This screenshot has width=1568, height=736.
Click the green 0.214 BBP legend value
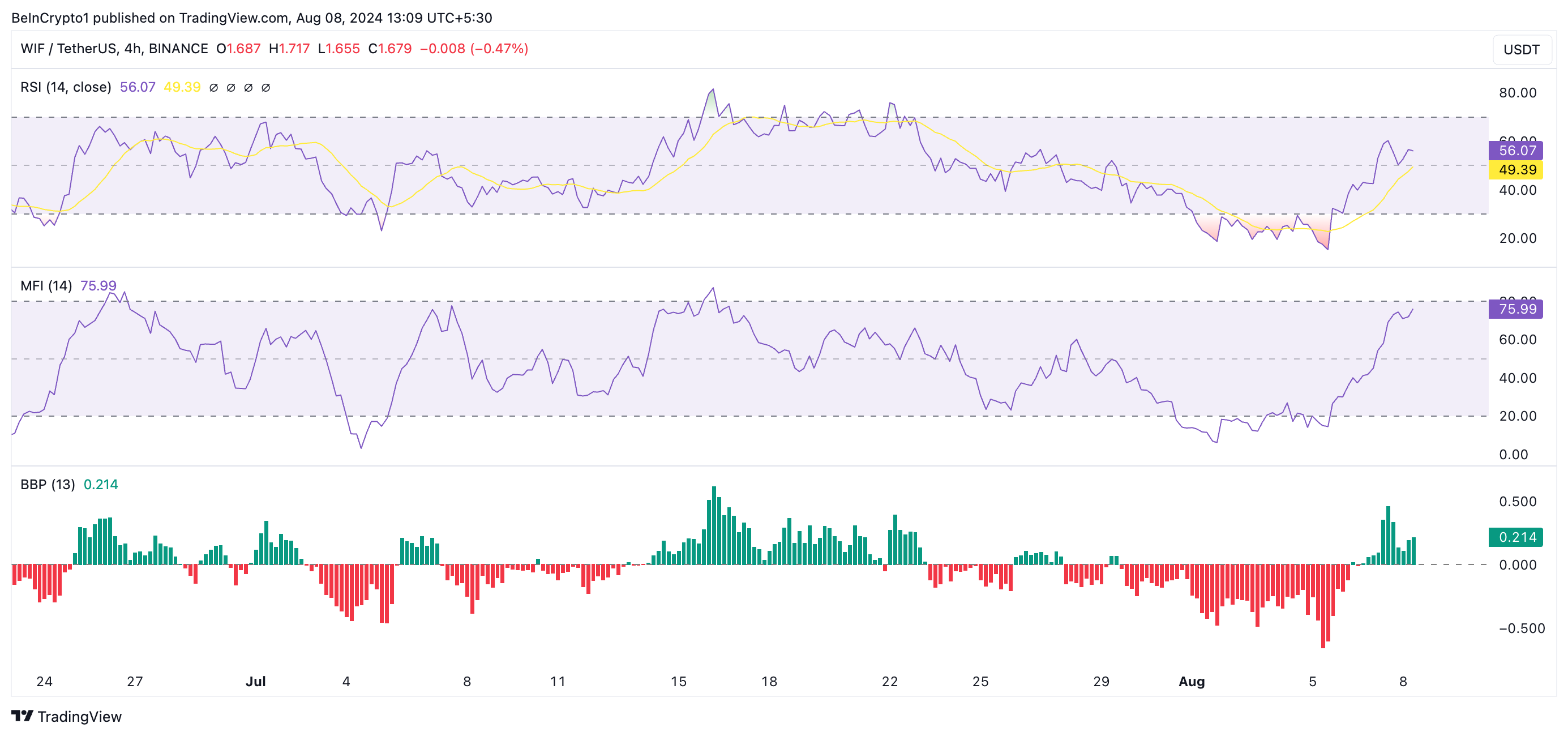[100, 485]
